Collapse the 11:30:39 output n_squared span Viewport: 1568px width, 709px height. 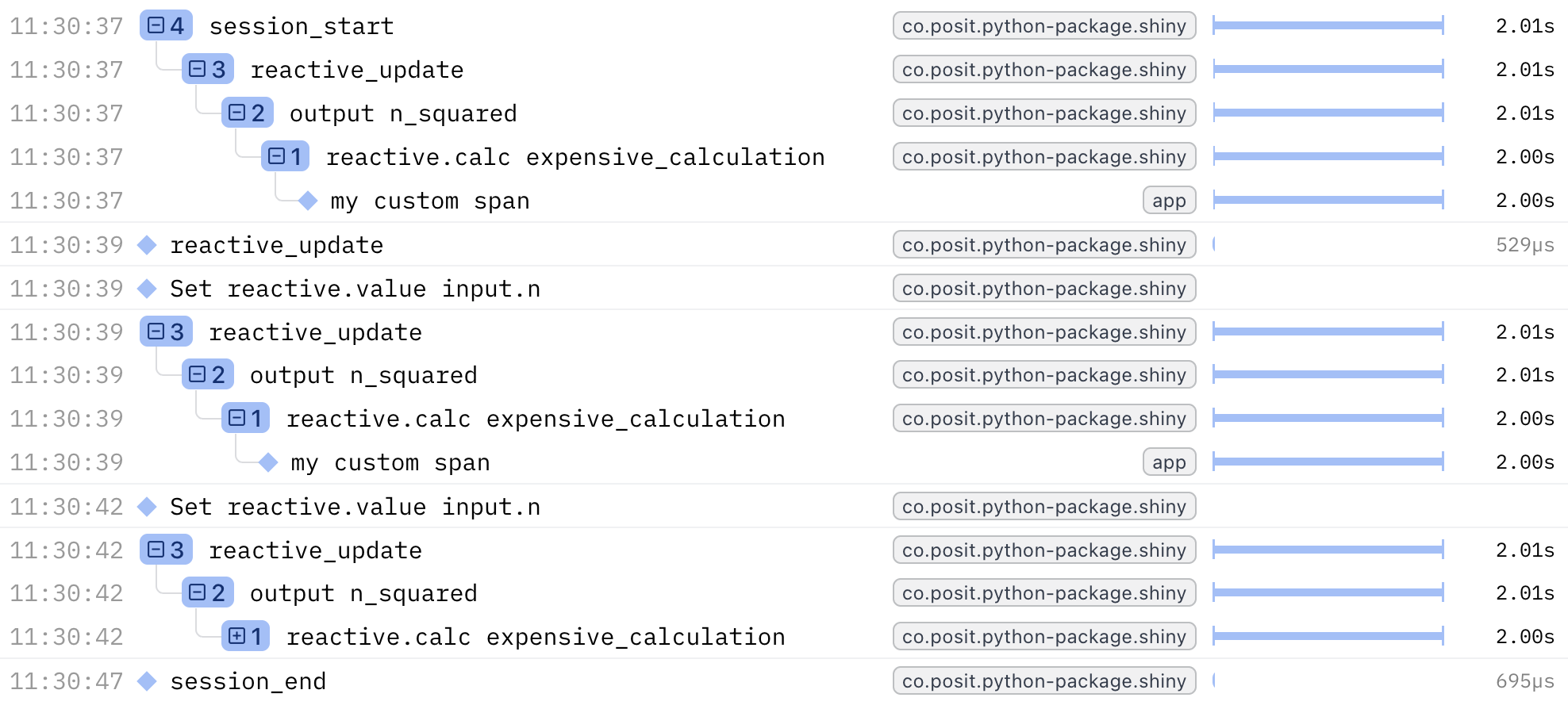point(198,375)
